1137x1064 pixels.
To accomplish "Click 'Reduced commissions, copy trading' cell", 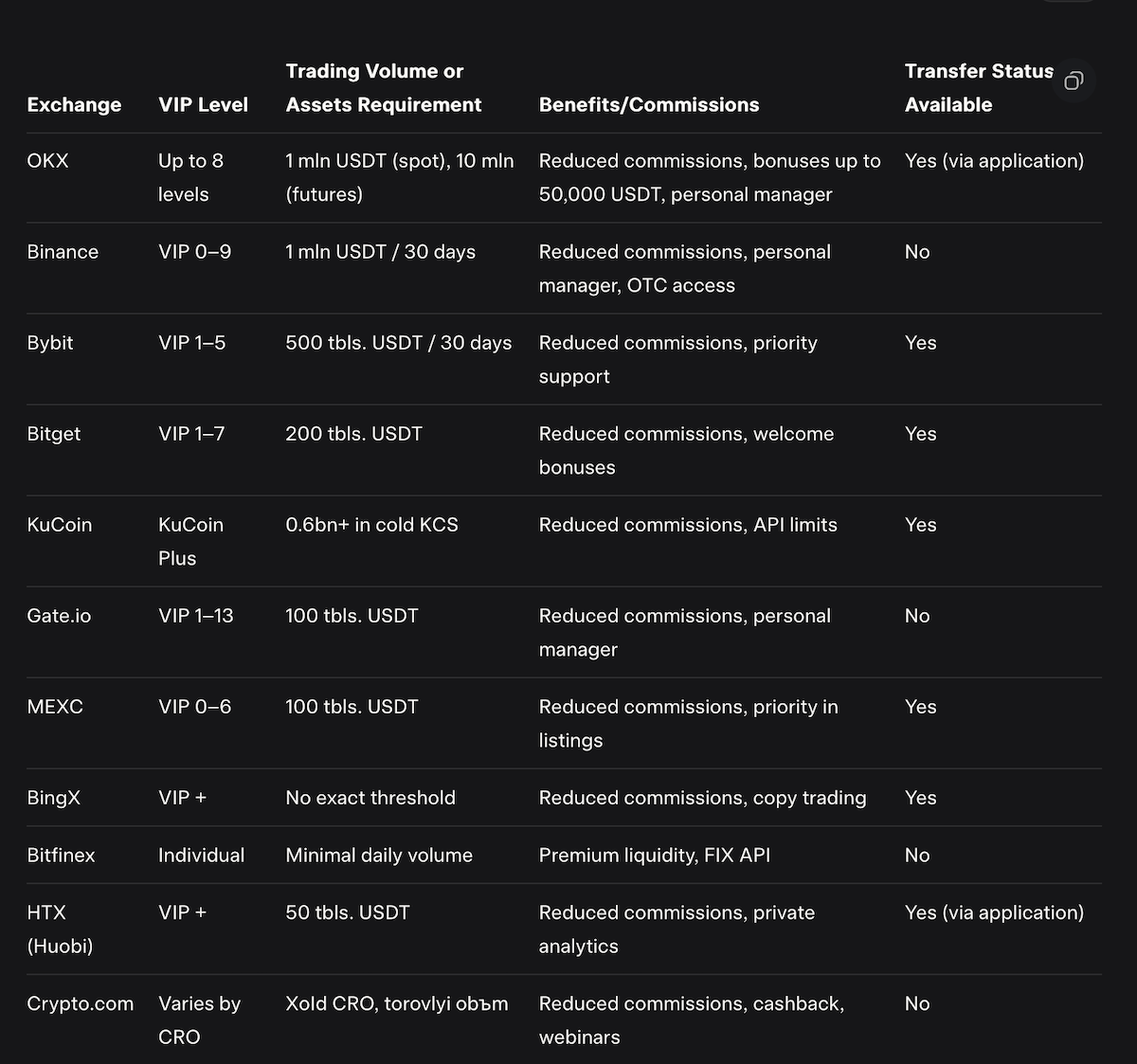I will 703,798.
